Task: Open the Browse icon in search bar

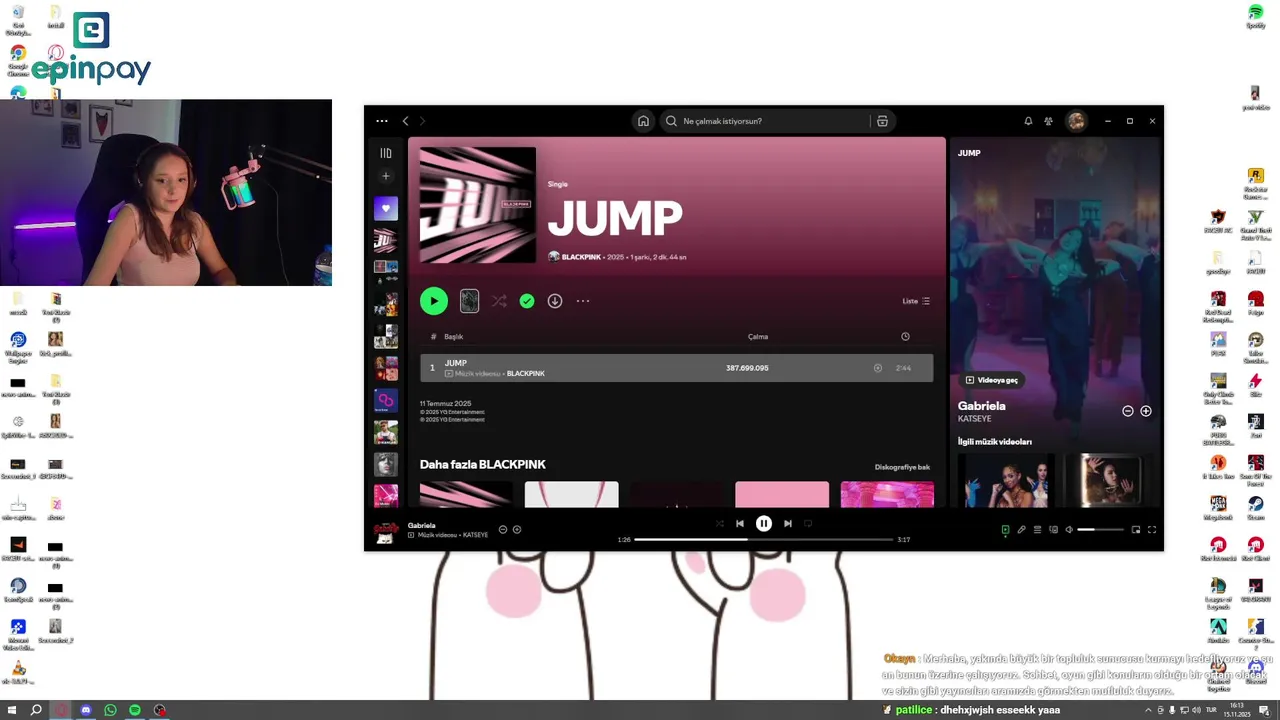Action: (882, 121)
